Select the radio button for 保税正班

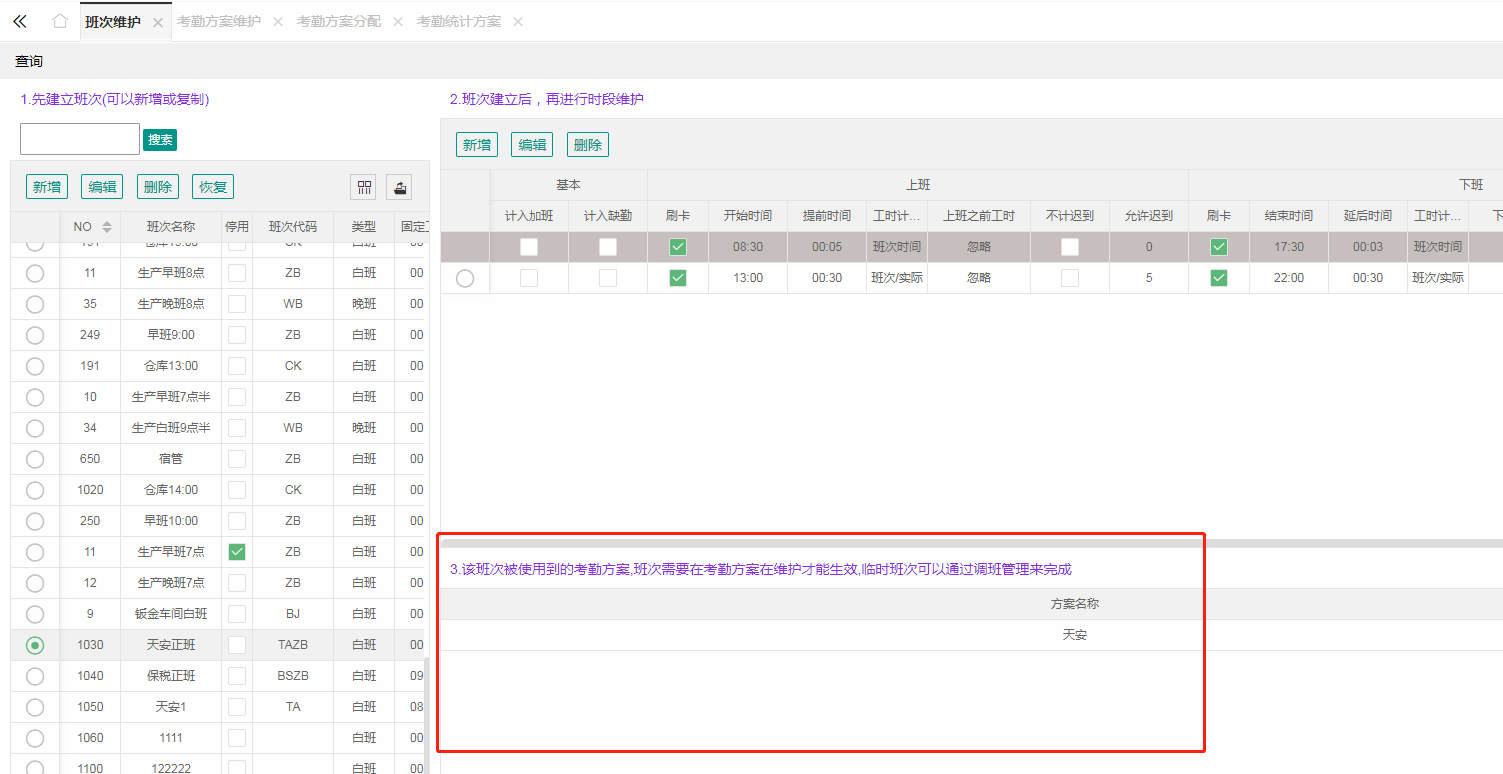click(35, 676)
